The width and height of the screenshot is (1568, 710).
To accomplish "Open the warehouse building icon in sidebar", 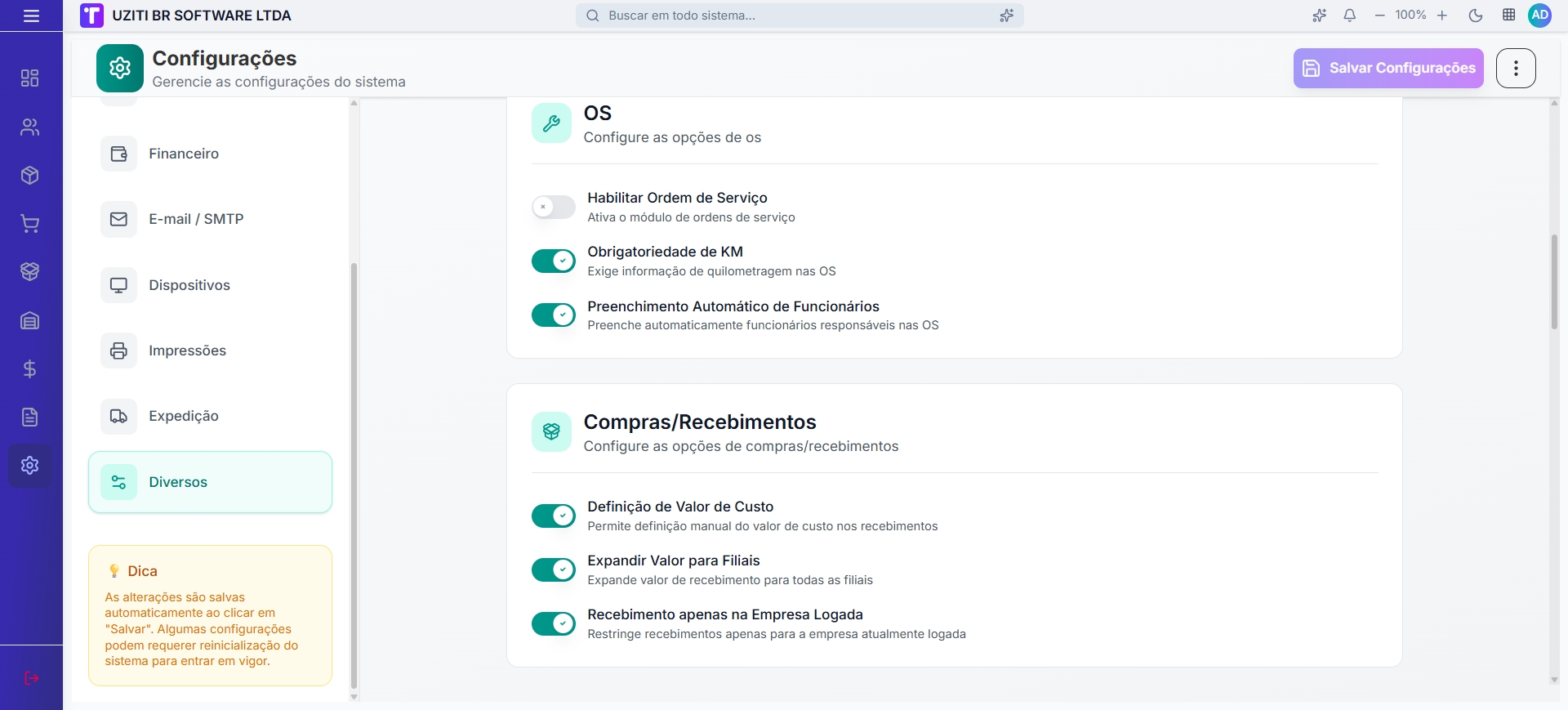I will 30,320.
